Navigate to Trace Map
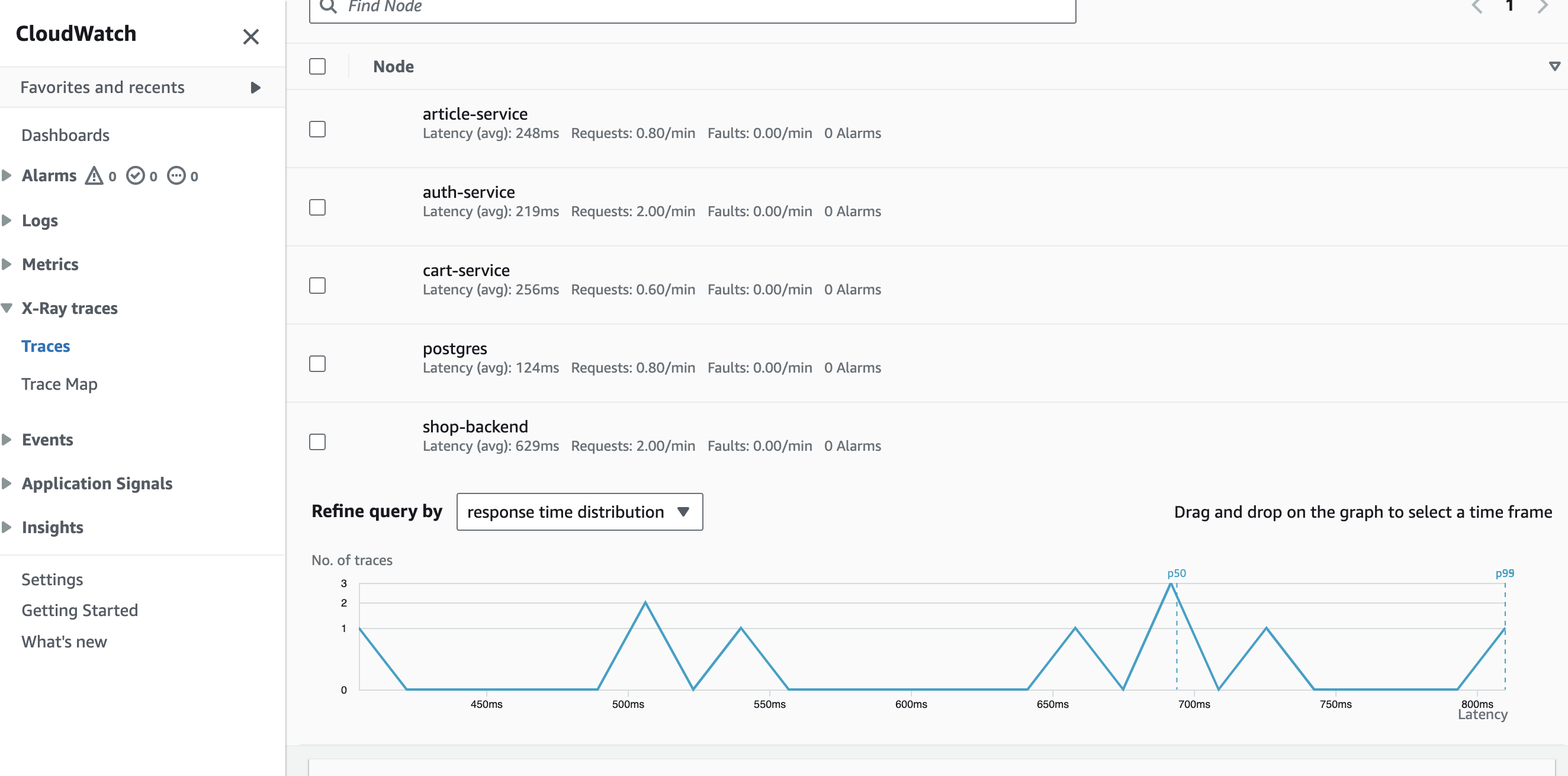 point(59,384)
